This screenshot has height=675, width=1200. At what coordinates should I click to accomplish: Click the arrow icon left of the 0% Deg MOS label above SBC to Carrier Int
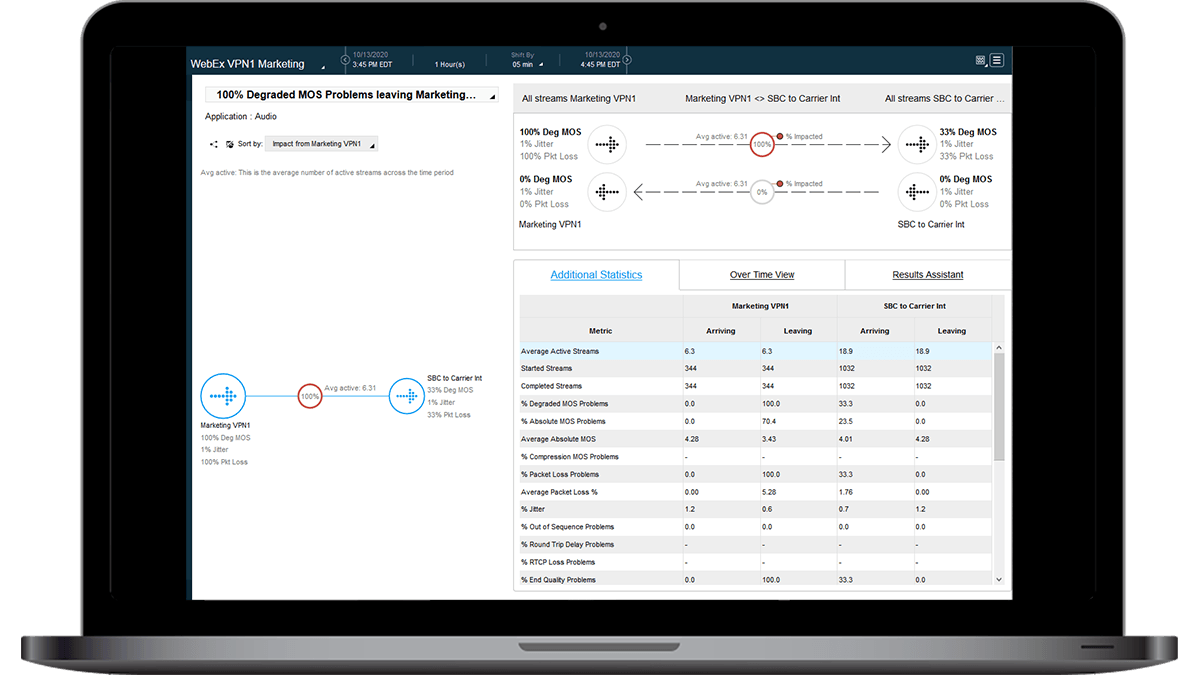(x=917, y=192)
